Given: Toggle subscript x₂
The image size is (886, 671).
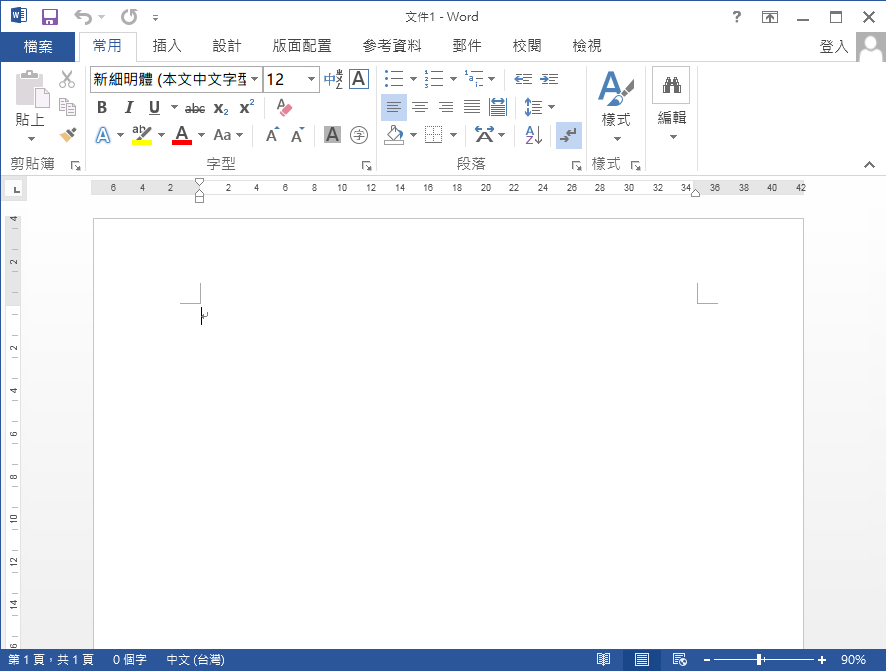Looking at the screenshot, I should click(221, 108).
